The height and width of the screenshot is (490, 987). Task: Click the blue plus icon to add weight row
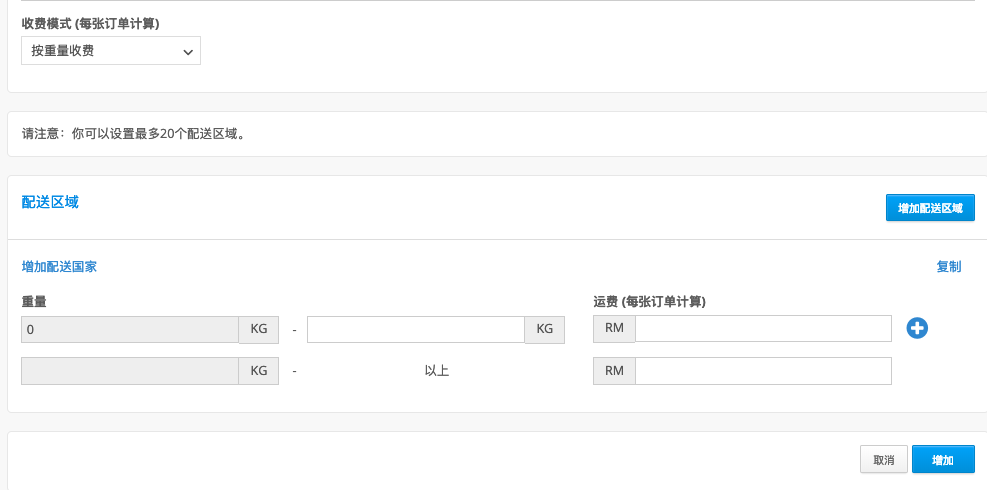pos(917,328)
